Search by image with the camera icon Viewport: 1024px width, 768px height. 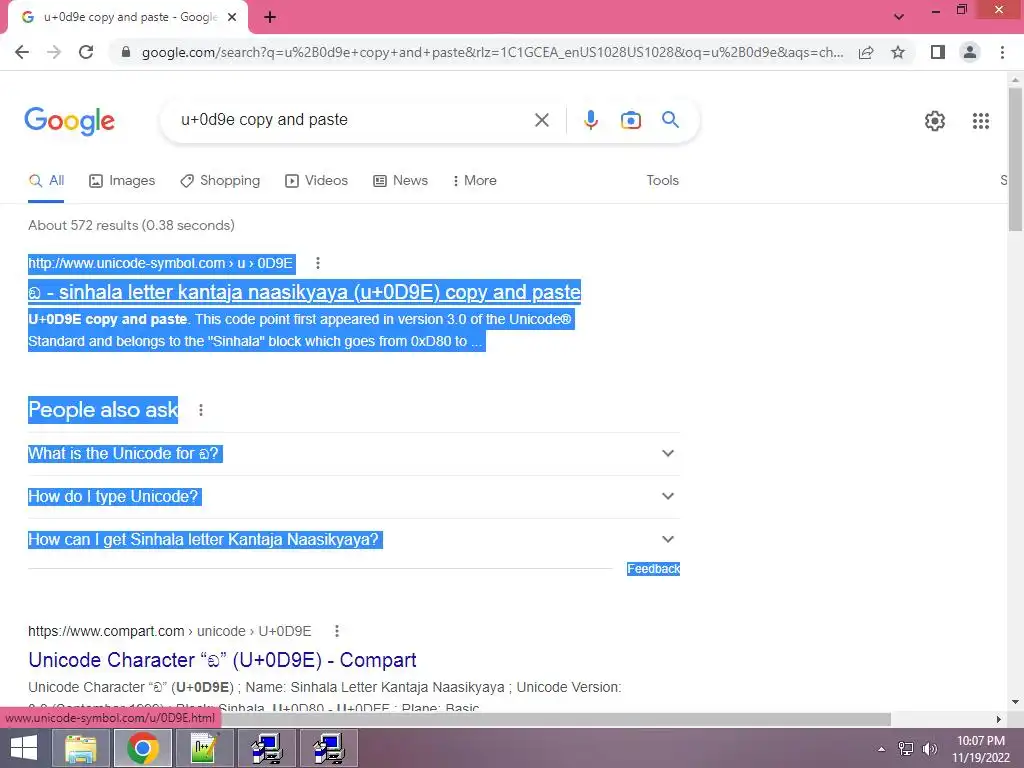pos(630,120)
